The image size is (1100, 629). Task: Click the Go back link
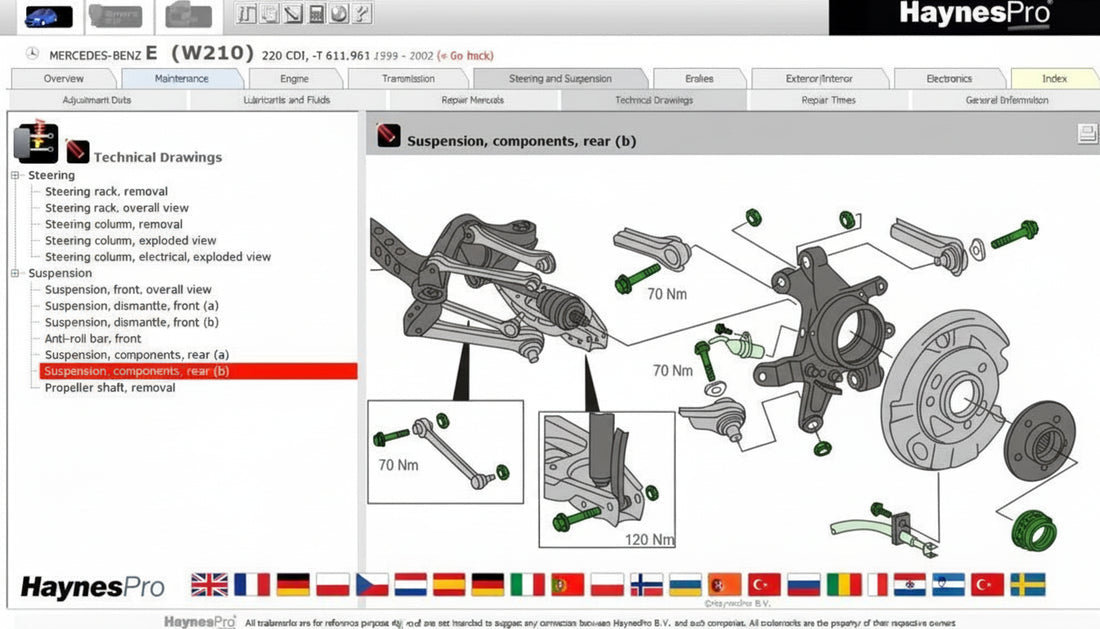tap(465, 55)
